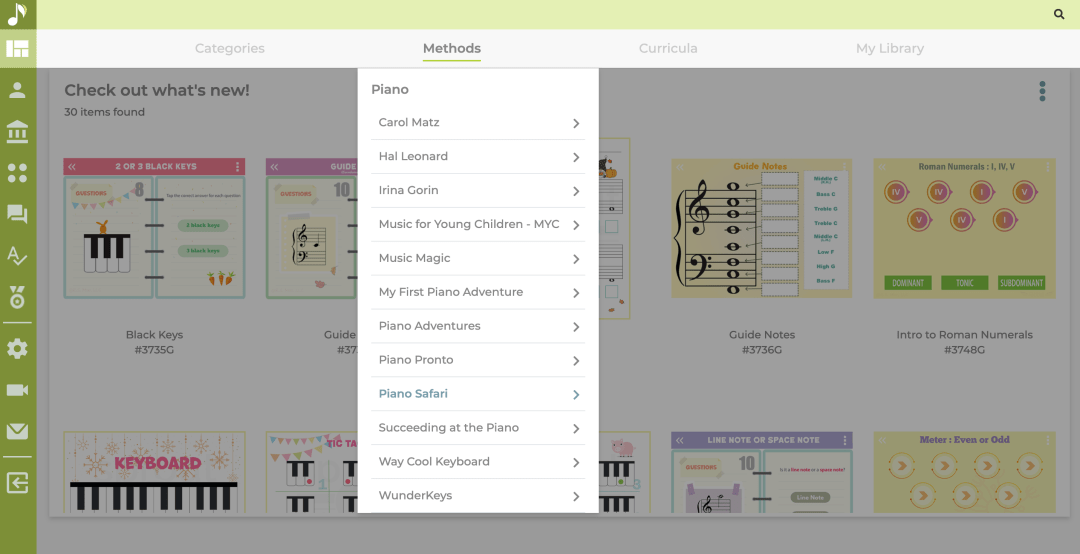Click TONIC button on Roman Numerals card

tap(964, 283)
